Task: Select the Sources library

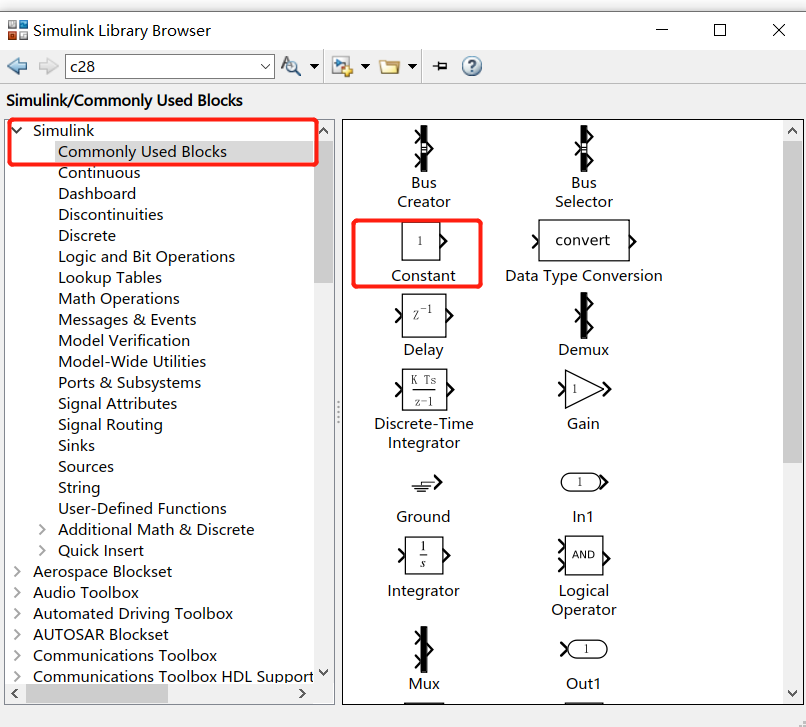Action: pos(86,467)
